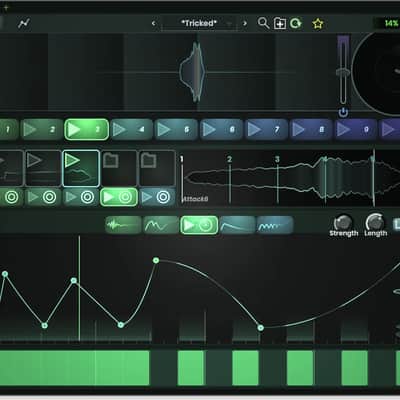Screen dimensions: 400x400
Task: Trigger scene pad 6
Action: 221,129
